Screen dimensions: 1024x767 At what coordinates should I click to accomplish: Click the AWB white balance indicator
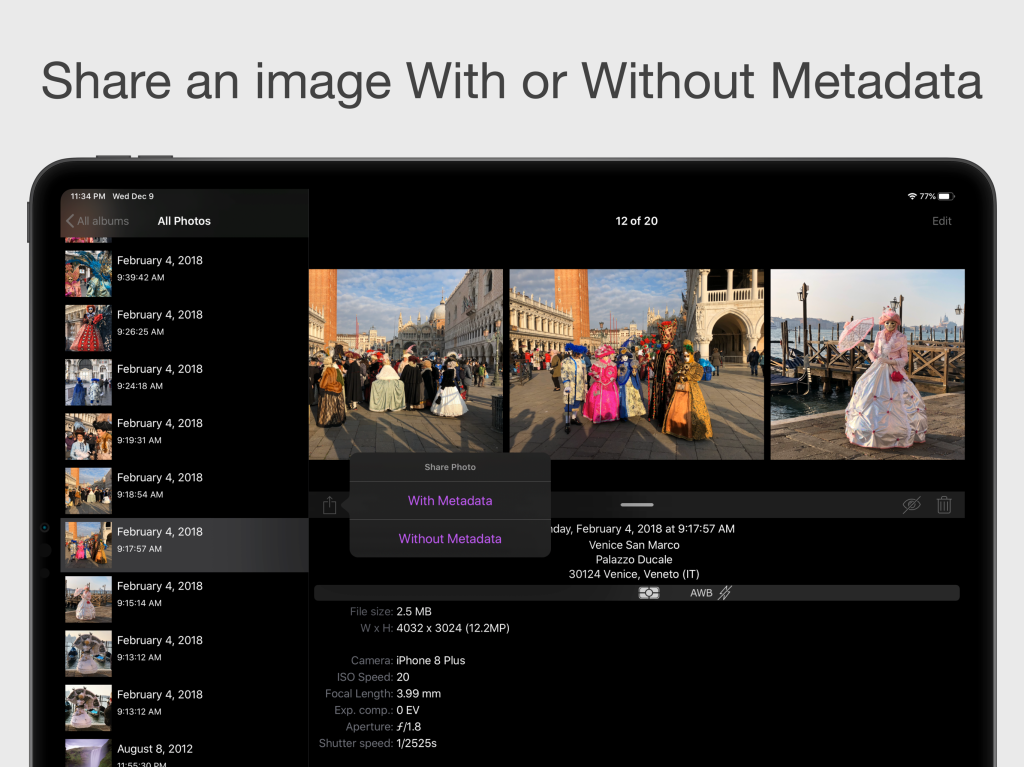coord(701,593)
